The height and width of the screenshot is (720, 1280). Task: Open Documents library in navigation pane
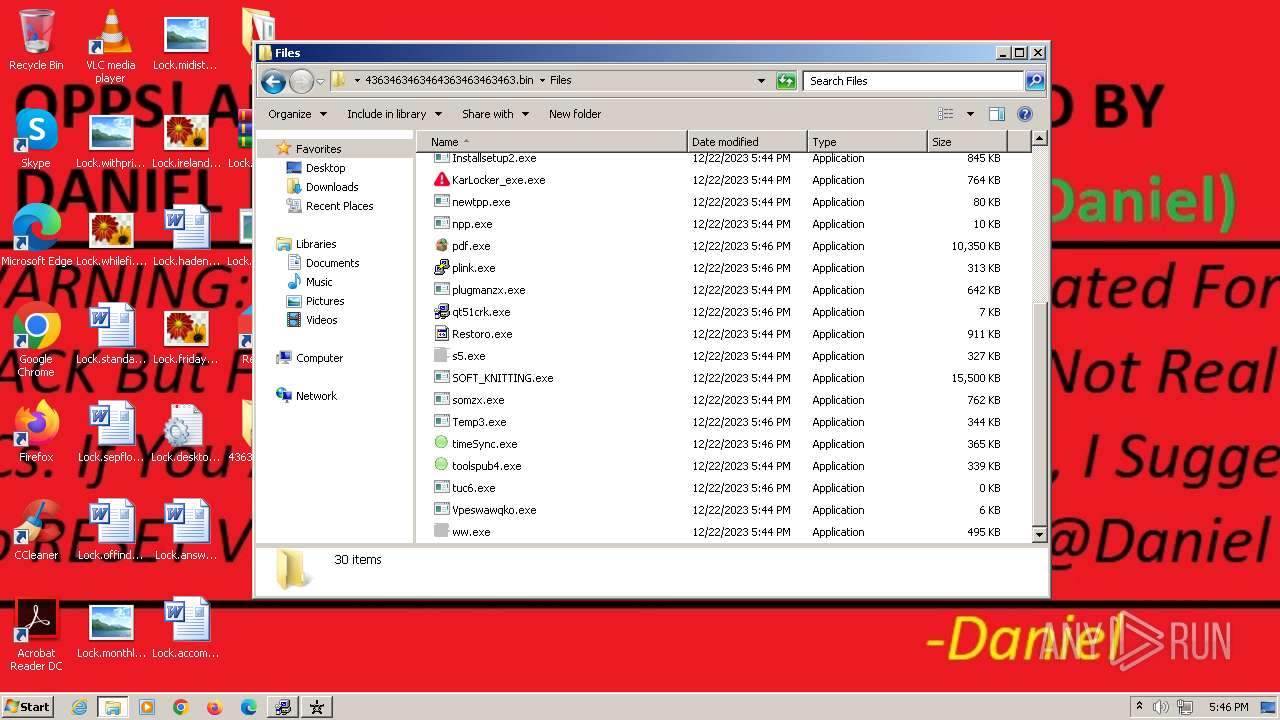click(333, 263)
